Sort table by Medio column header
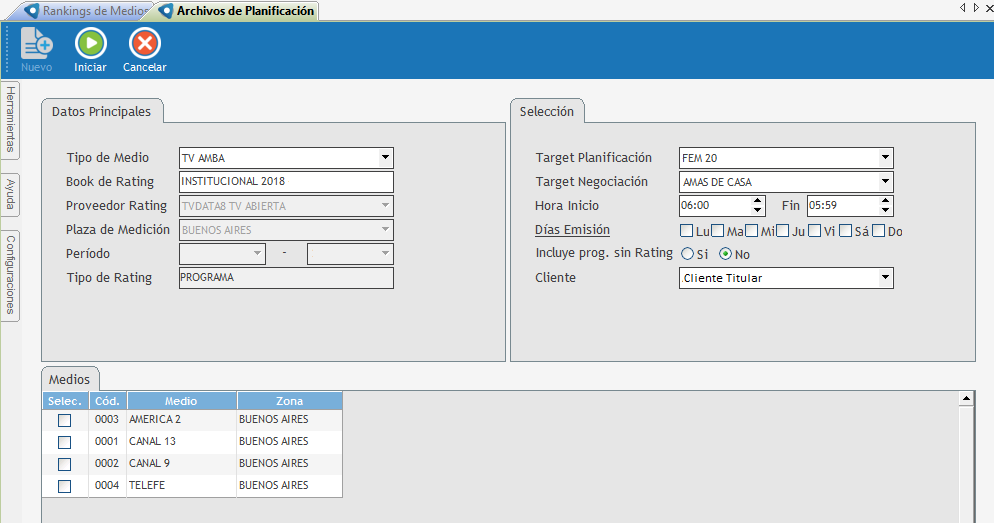994x523 pixels. coord(181,401)
